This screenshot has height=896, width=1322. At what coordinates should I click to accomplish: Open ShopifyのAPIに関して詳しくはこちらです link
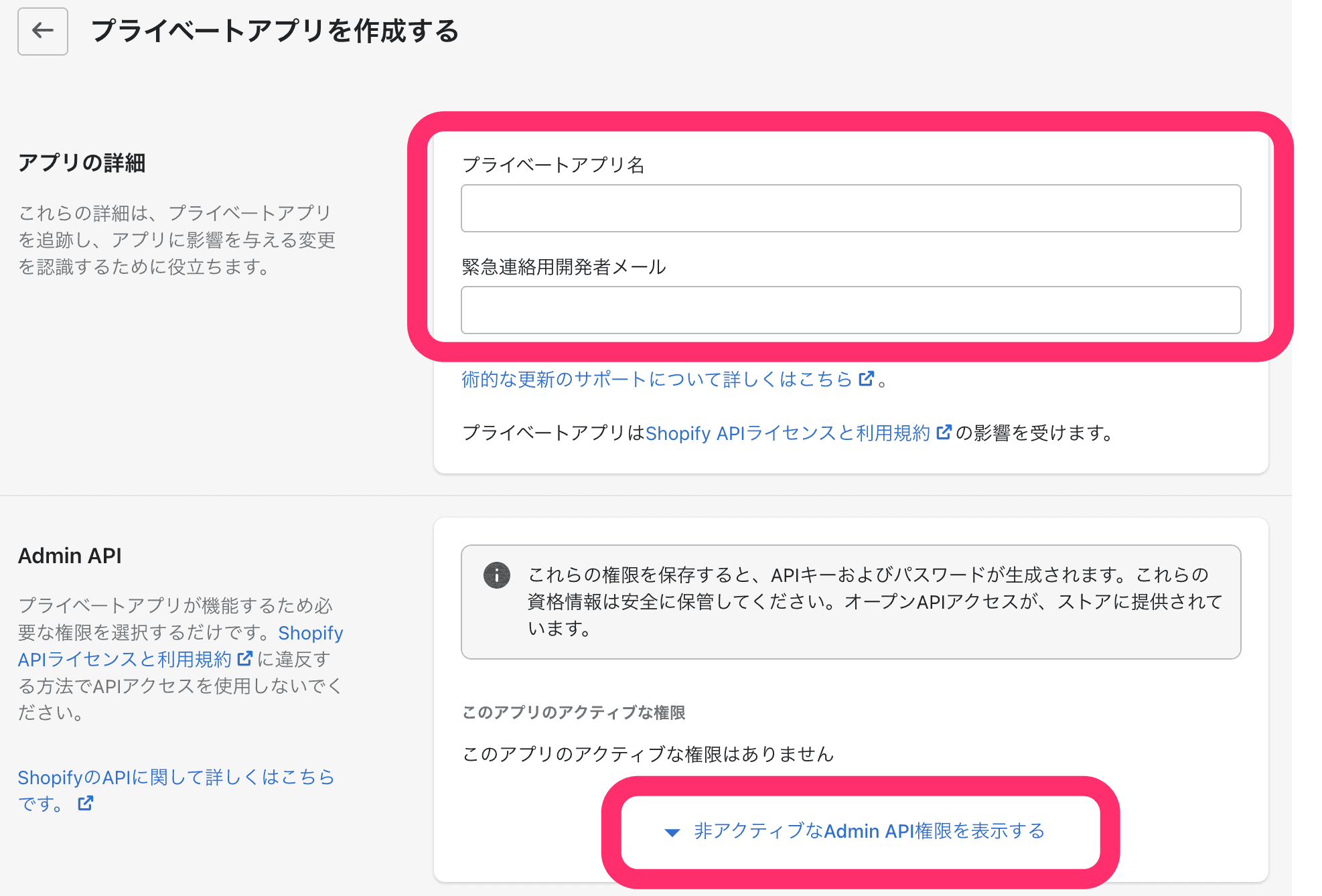[x=175, y=777]
